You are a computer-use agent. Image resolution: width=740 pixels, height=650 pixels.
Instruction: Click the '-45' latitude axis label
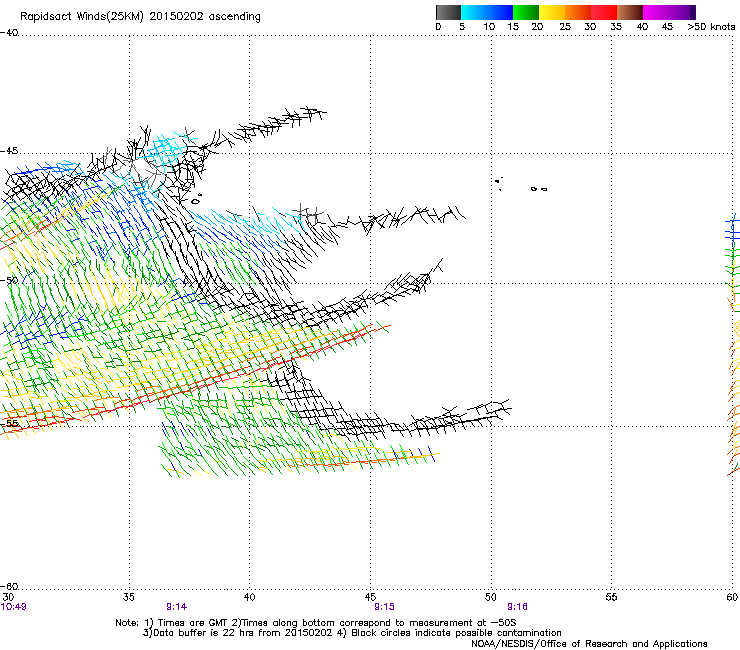9,151
